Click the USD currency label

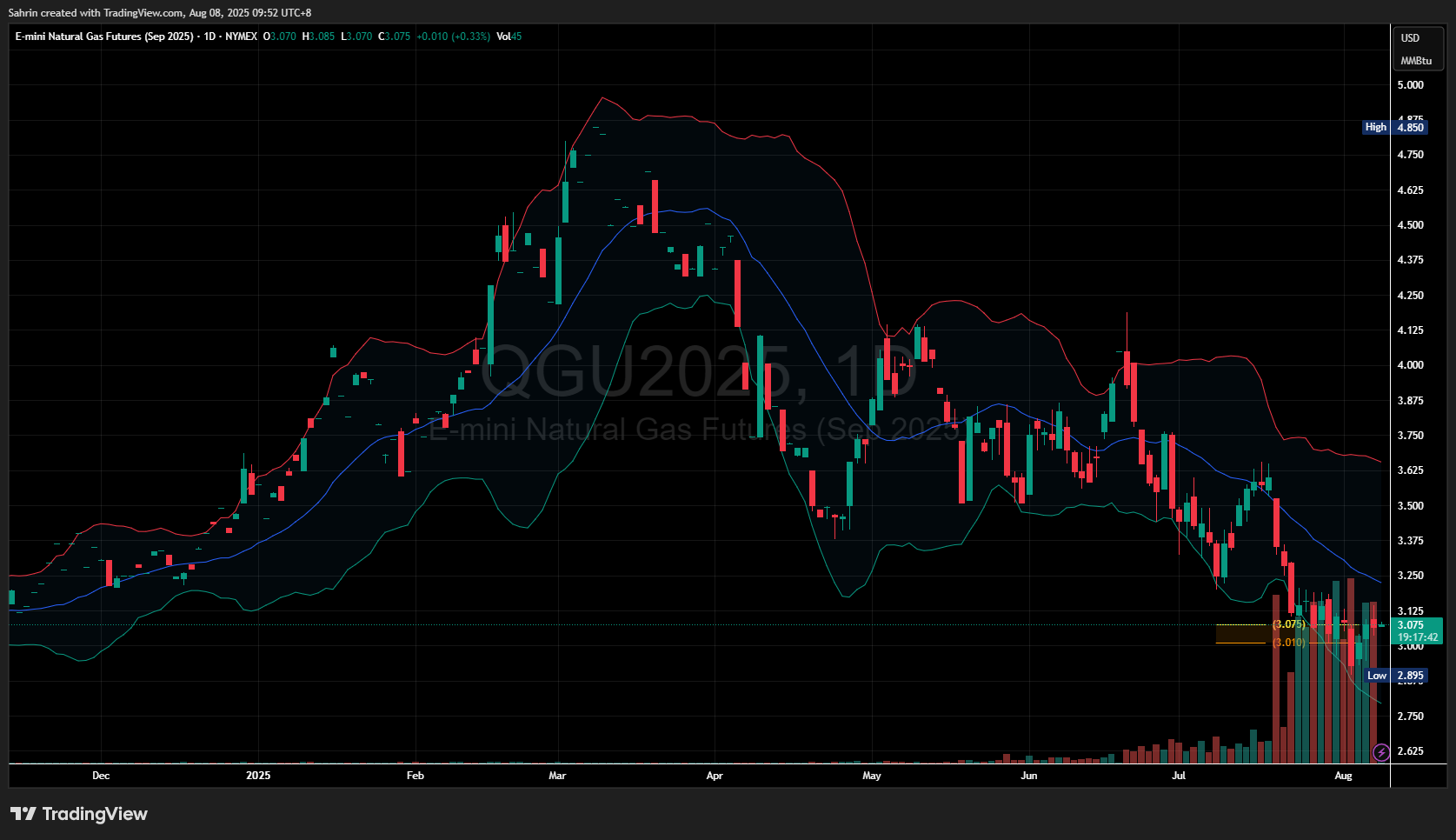[1410, 38]
